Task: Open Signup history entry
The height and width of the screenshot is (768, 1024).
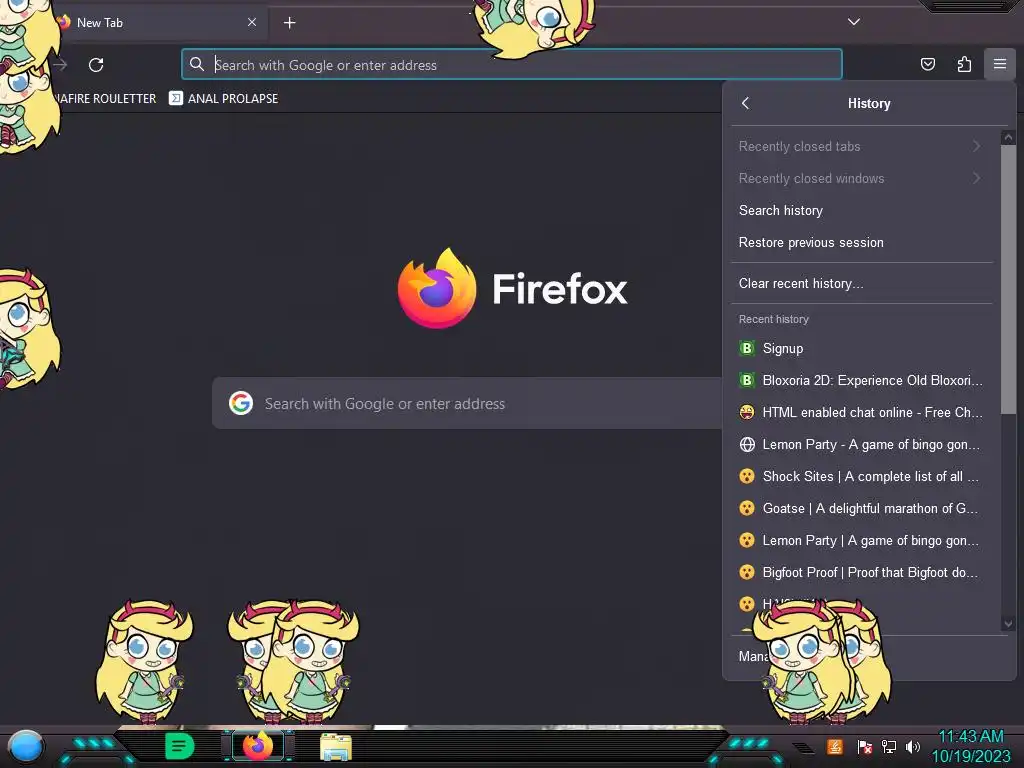Action: click(x=861, y=348)
